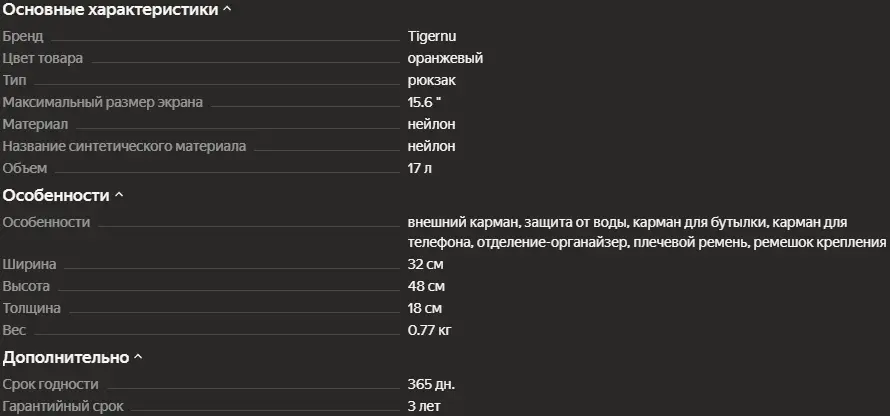The height and width of the screenshot is (416, 890).
Task: Click the Бренд label
Action: (x=23, y=36)
